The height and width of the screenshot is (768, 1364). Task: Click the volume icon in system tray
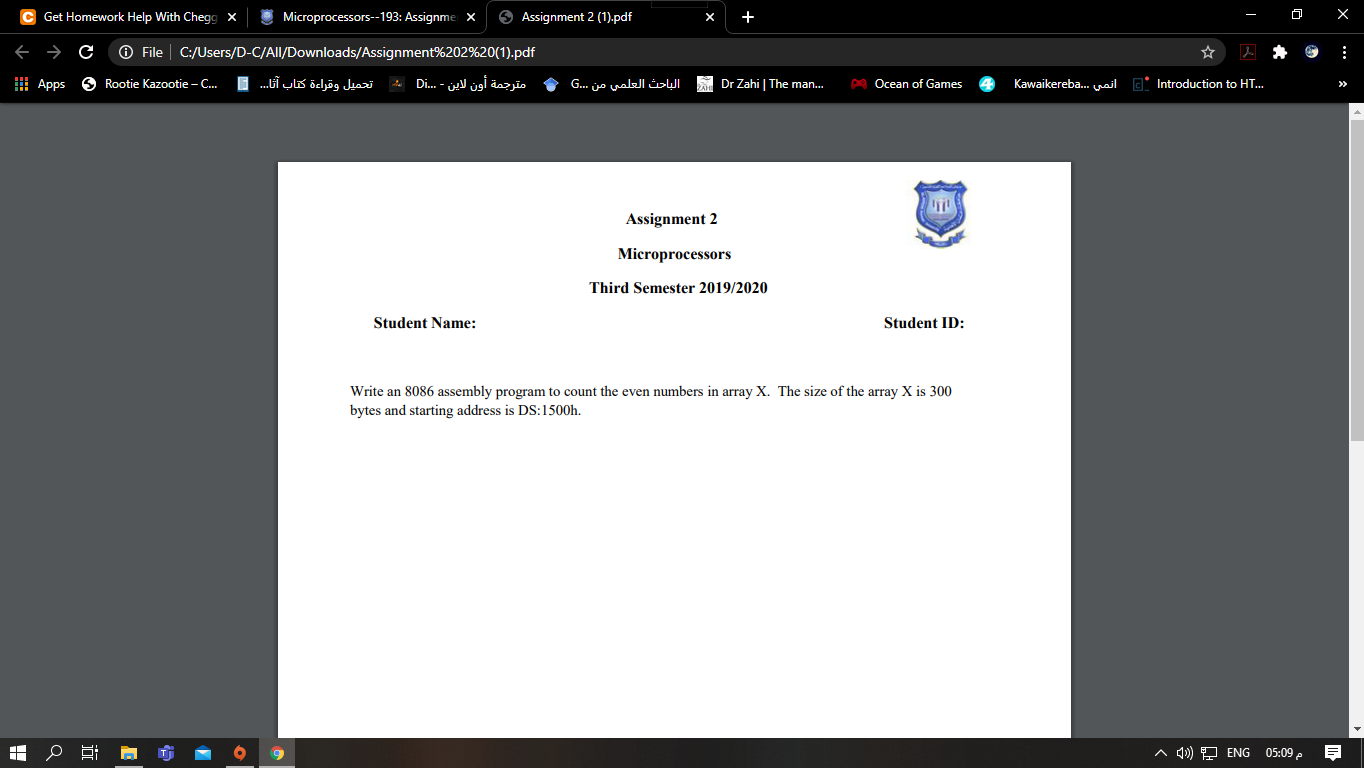point(1185,753)
